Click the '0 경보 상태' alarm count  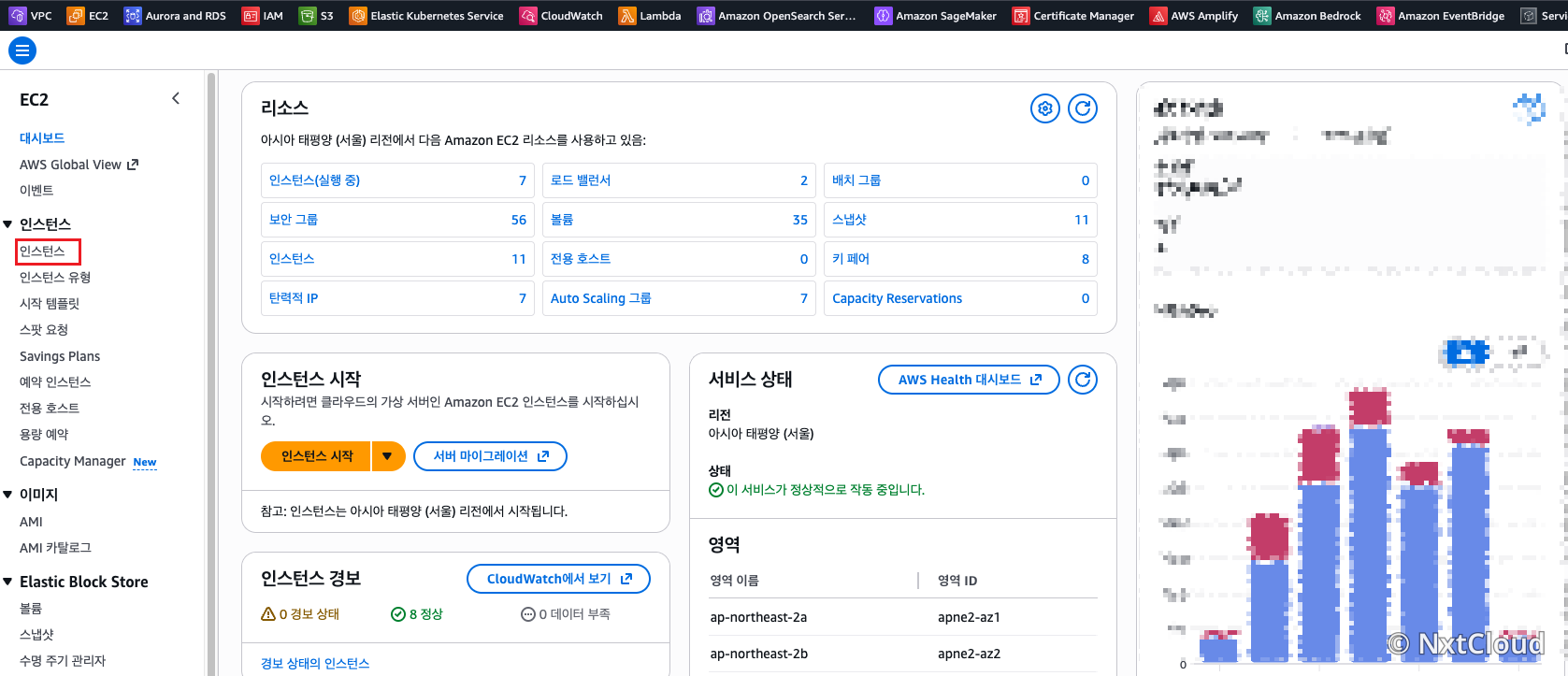[x=300, y=614]
